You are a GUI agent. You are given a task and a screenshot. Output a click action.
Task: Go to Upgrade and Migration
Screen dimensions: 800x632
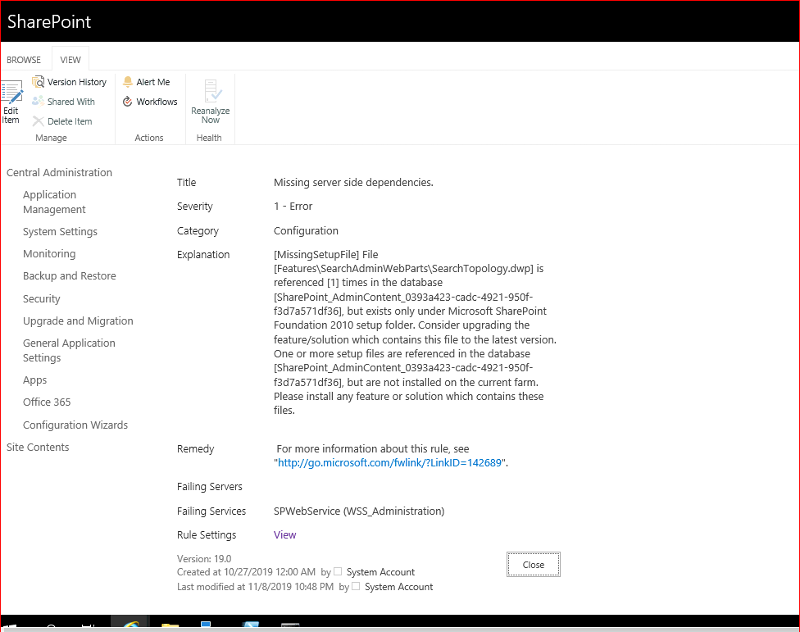click(78, 320)
